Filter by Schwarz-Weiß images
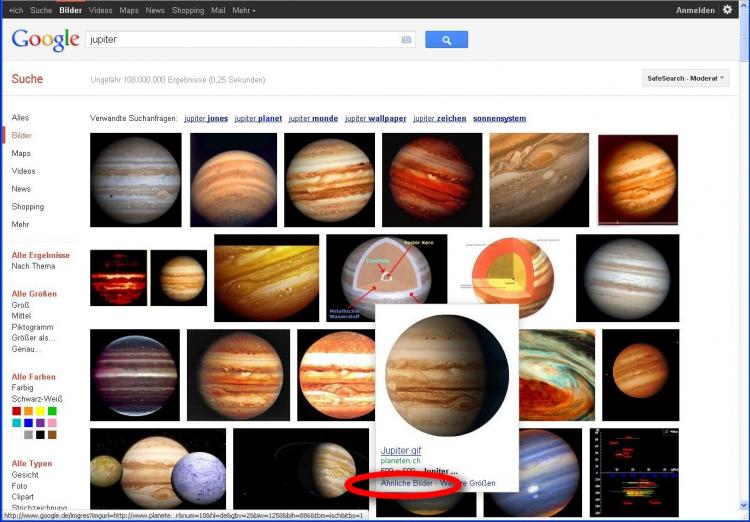 click(x=37, y=399)
